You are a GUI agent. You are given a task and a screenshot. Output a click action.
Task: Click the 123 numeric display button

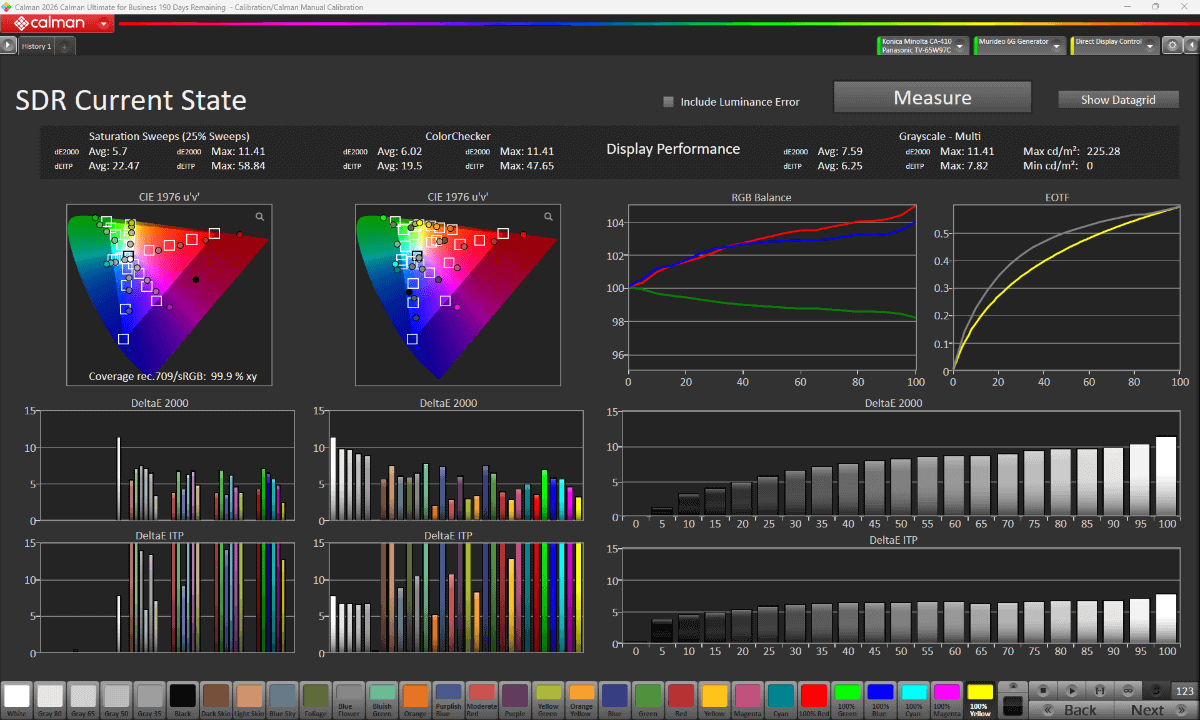(x=1185, y=690)
